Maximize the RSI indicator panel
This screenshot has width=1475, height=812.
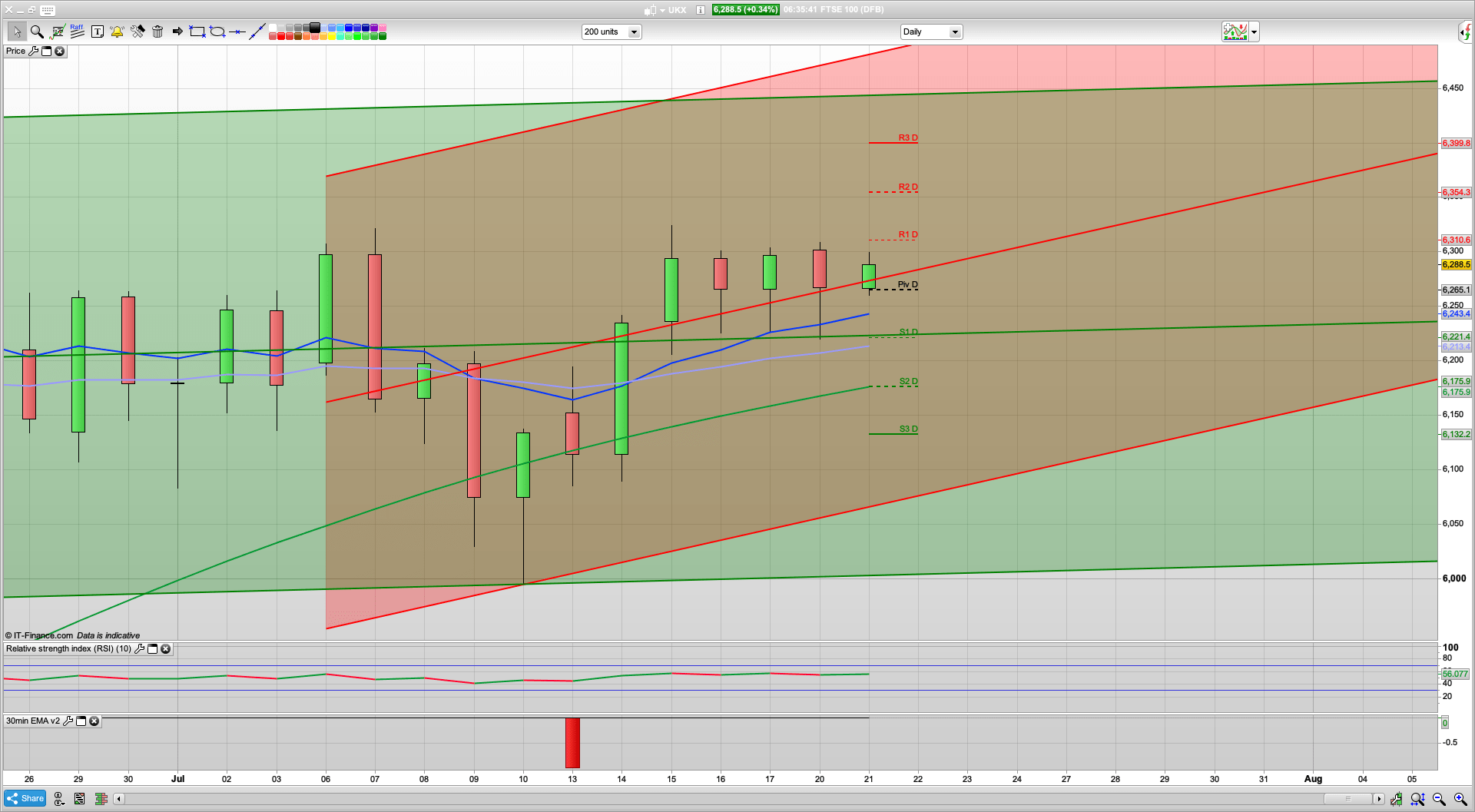(x=152, y=649)
